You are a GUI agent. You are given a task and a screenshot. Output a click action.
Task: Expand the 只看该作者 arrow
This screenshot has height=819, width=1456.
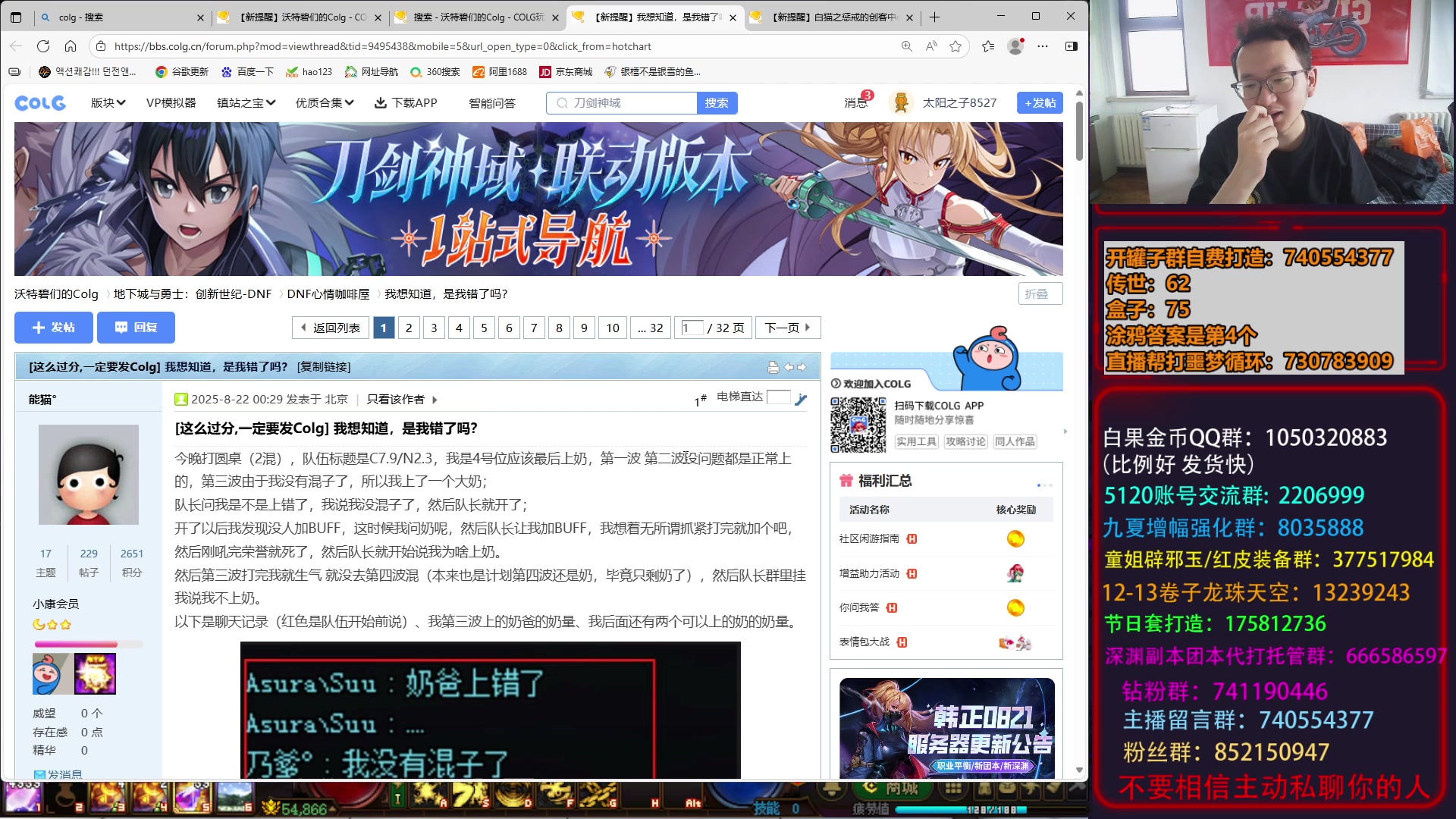coord(435,400)
